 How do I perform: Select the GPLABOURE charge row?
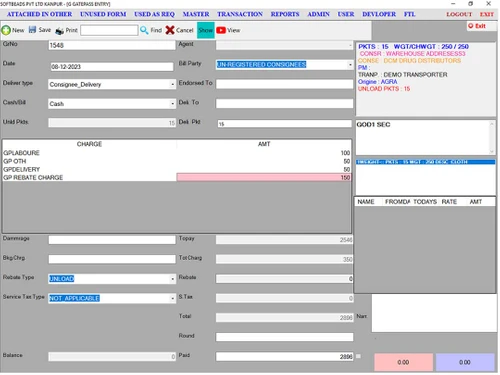click(x=177, y=153)
